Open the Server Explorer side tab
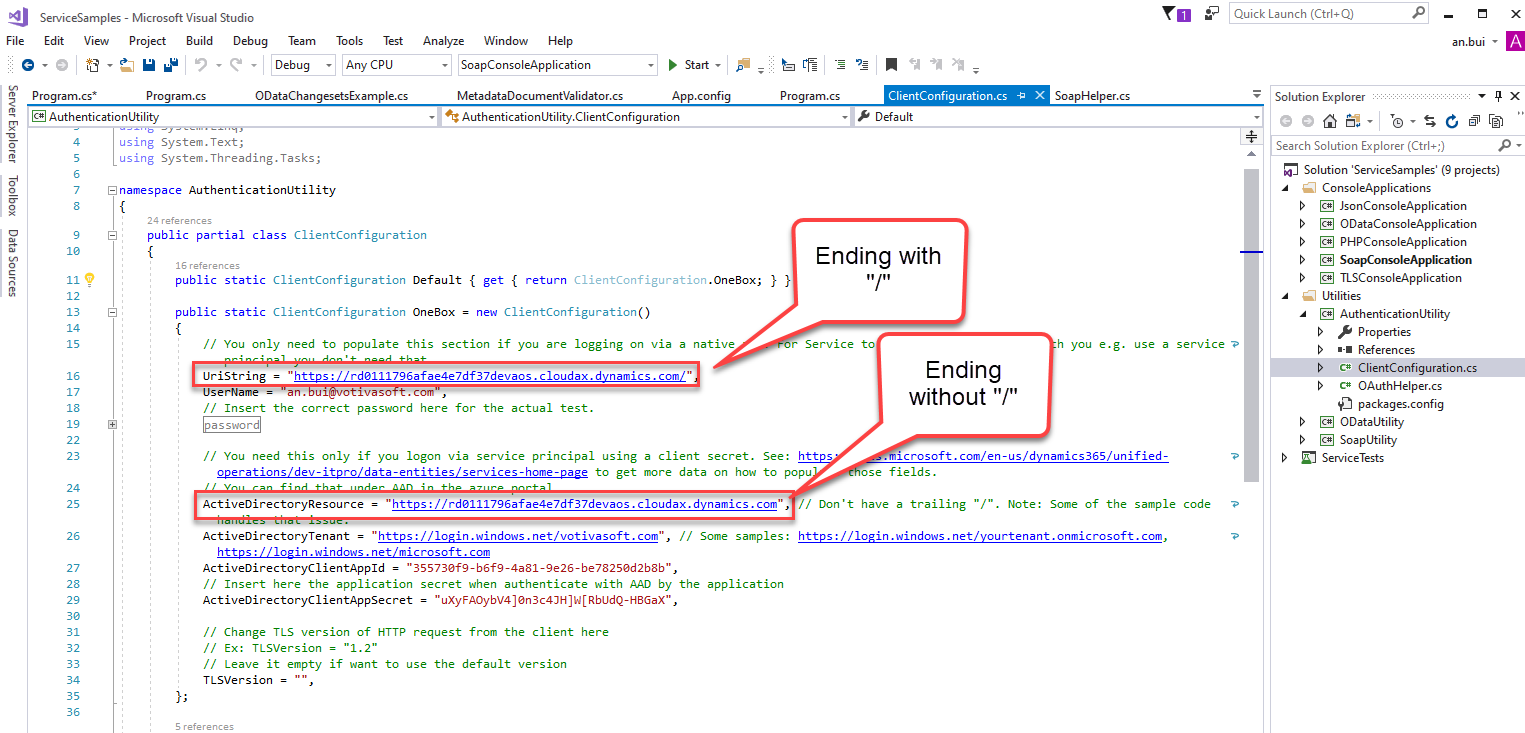This screenshot has height=733, width=1525. 13,125
